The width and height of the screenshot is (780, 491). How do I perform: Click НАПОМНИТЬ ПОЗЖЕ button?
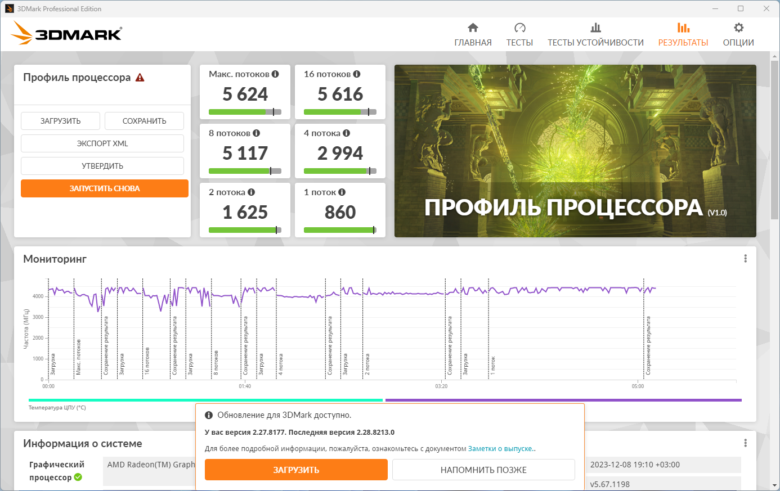coord(483,470)
